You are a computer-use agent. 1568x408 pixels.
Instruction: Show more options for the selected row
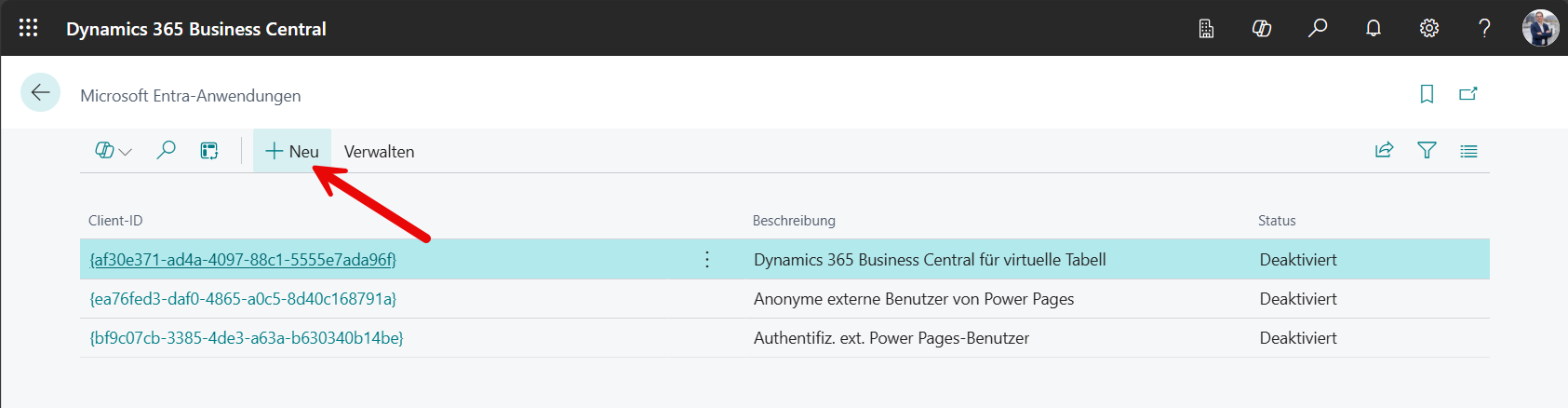[x=707, y=260]
